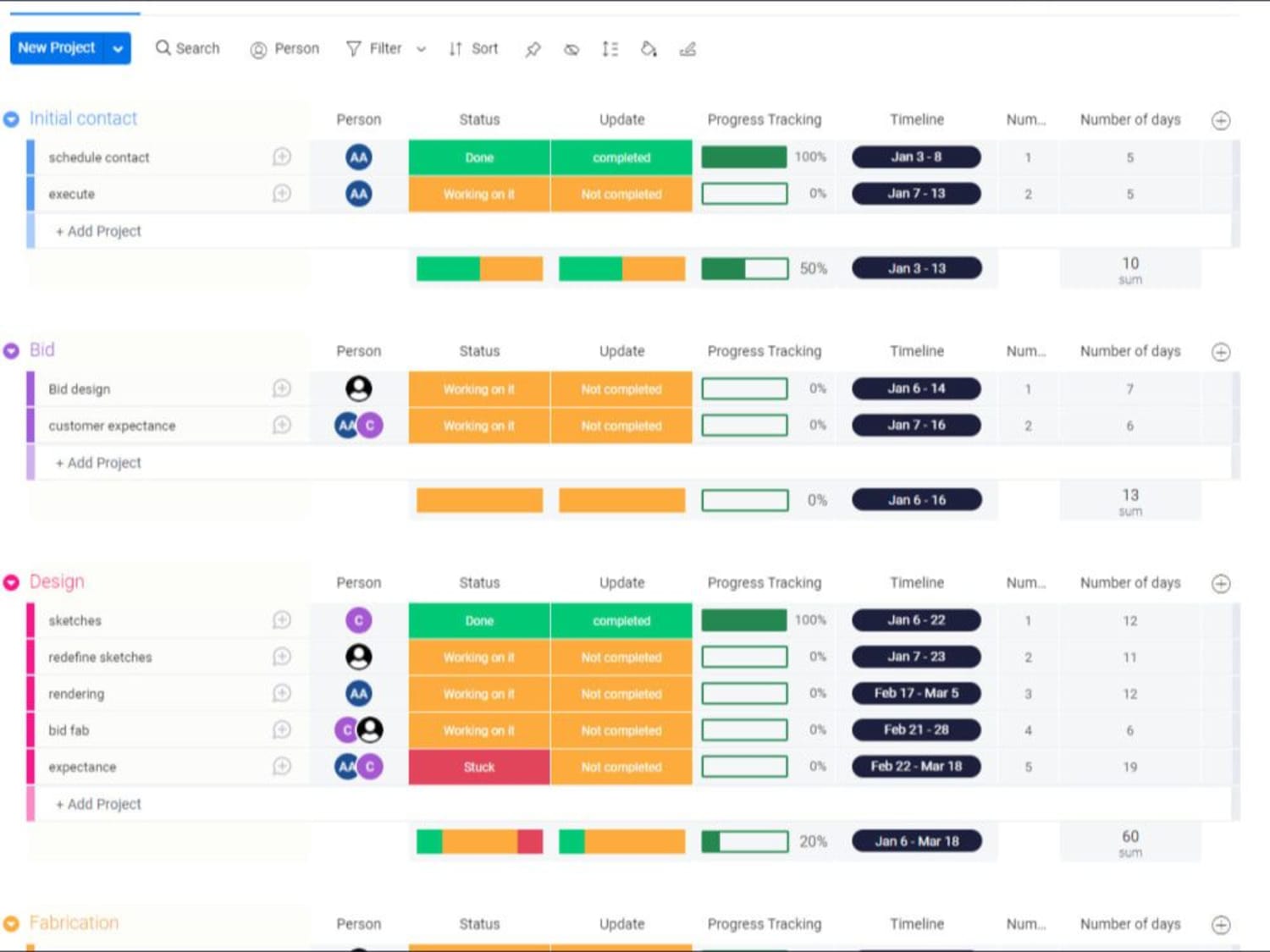Screen dimensions: 1270x952
Task: Click Timeline column header in Initial contact
Action: [x=916, y=119]
